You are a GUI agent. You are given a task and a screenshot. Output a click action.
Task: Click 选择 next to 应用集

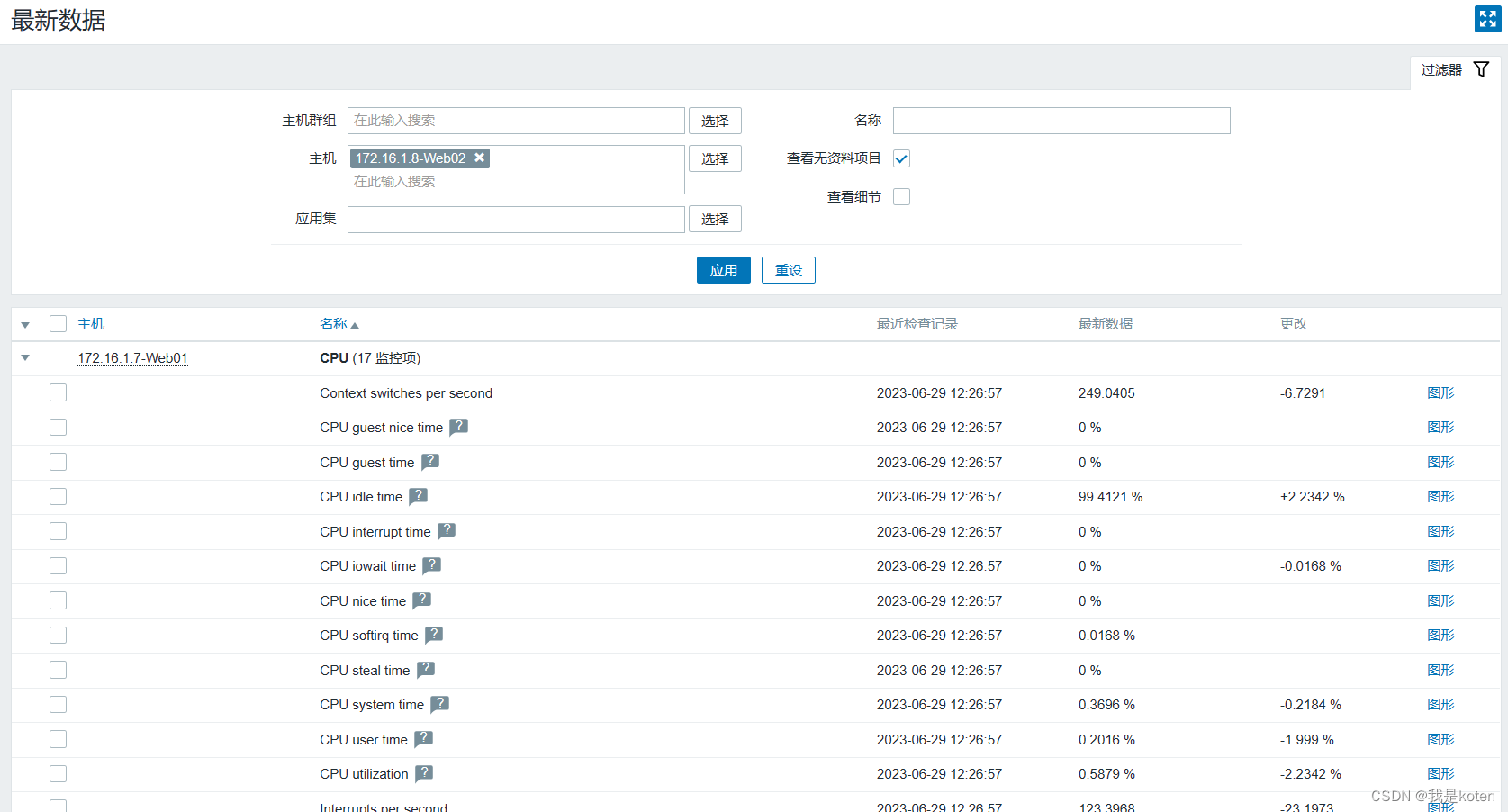(x=715, y=219)
